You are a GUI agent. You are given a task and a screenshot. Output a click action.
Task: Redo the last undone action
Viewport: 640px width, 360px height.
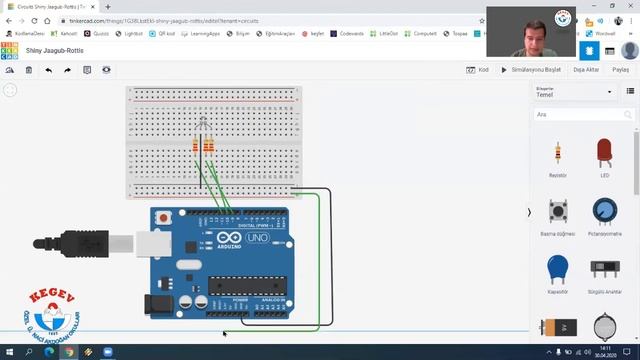67,70
